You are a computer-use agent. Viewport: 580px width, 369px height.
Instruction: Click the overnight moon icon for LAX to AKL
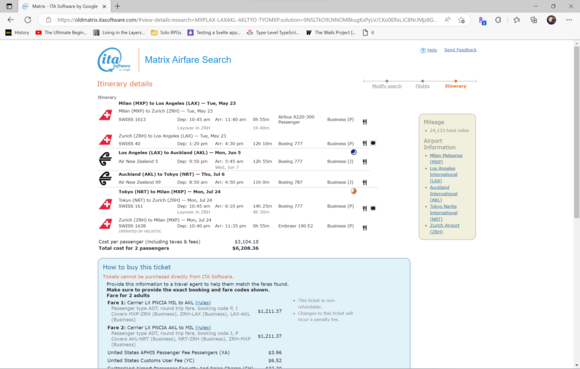tap(354, 152)
